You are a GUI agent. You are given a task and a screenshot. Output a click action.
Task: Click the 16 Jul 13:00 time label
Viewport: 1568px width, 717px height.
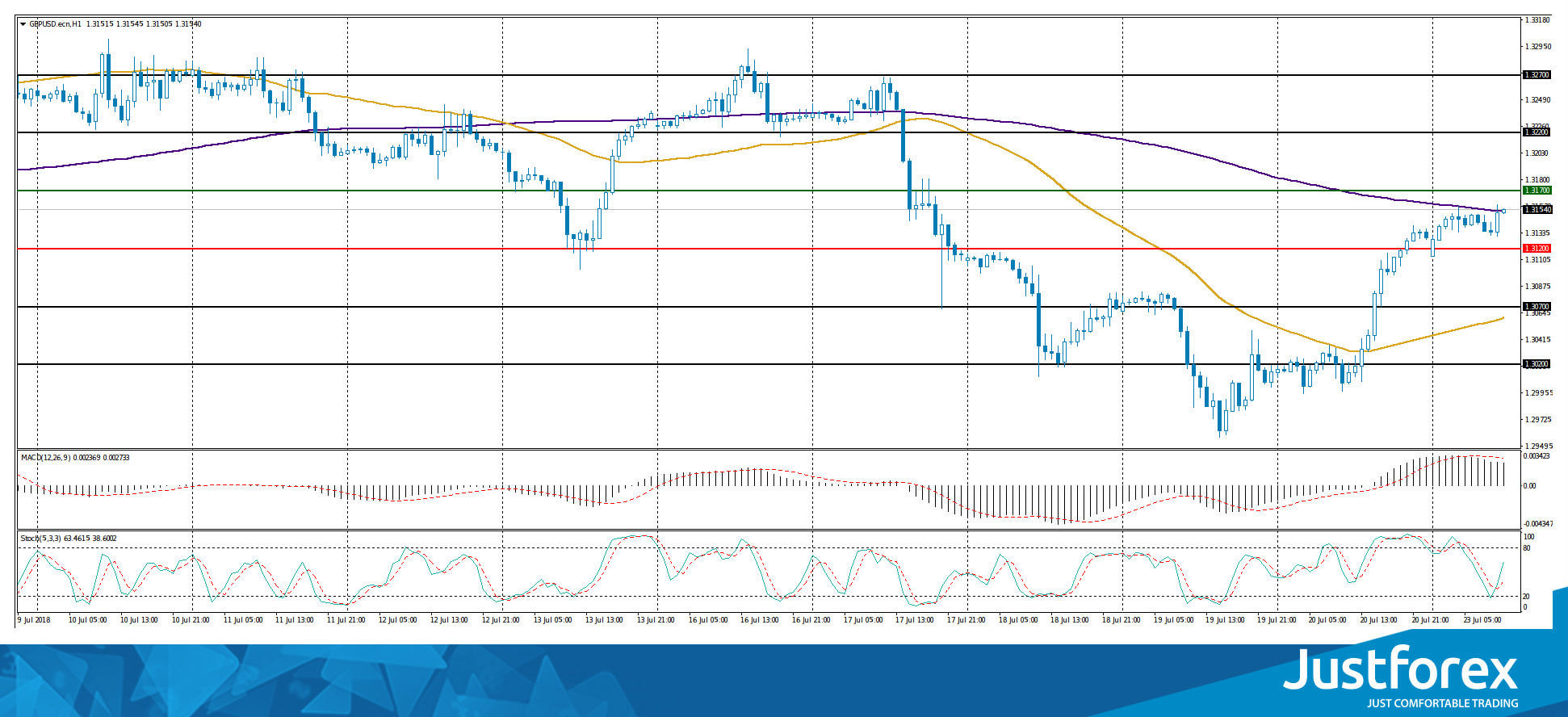760,620
